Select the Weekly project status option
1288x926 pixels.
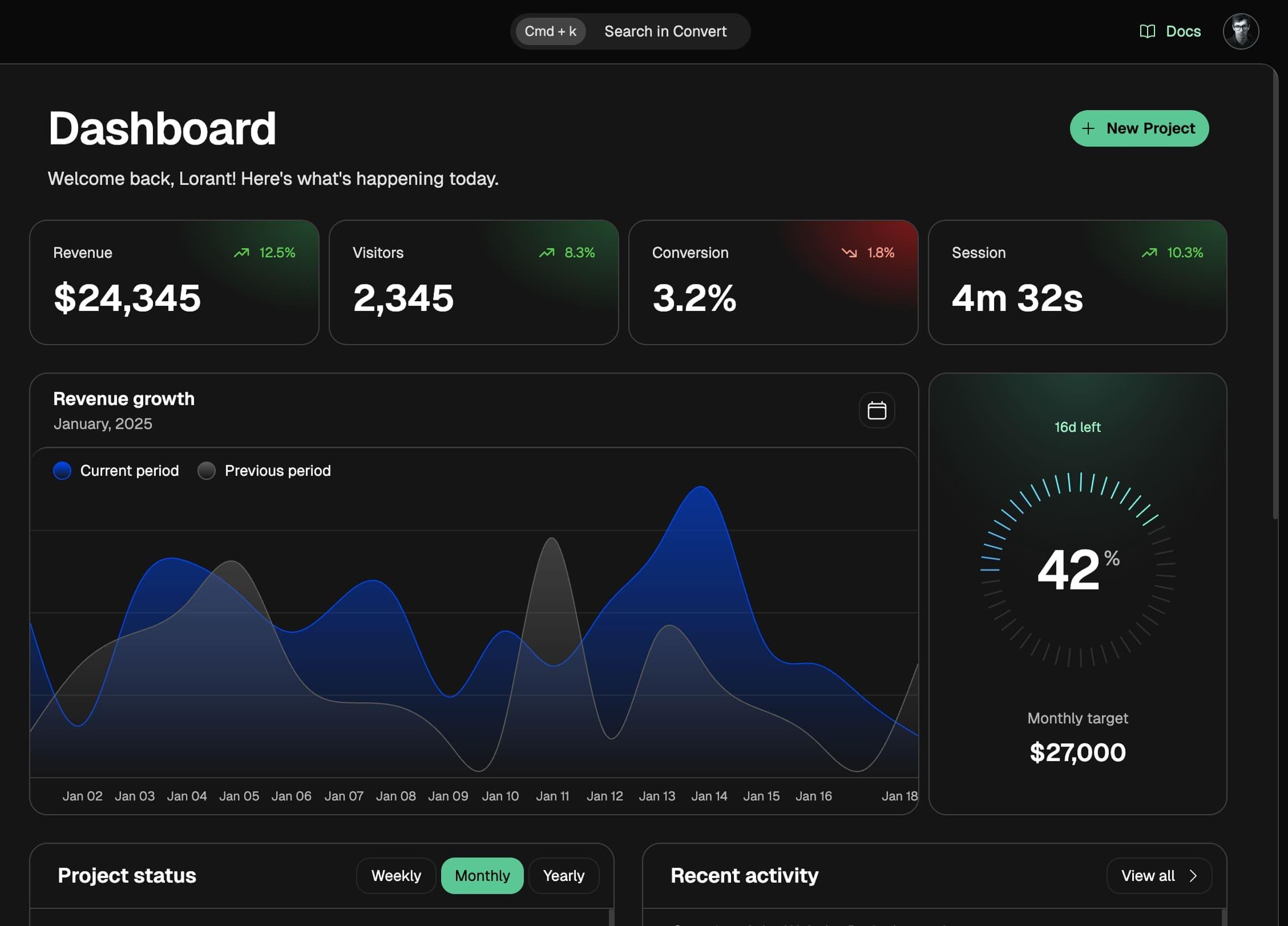pos(396,876)
